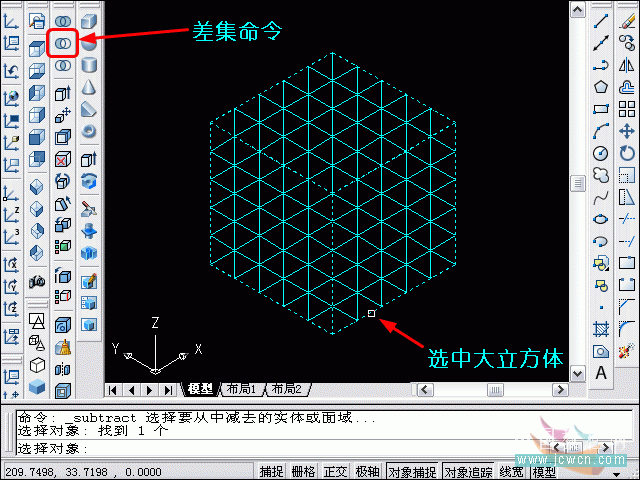
Task: Choose the Ellipse draw tool
Action: (x=601, y=220)
